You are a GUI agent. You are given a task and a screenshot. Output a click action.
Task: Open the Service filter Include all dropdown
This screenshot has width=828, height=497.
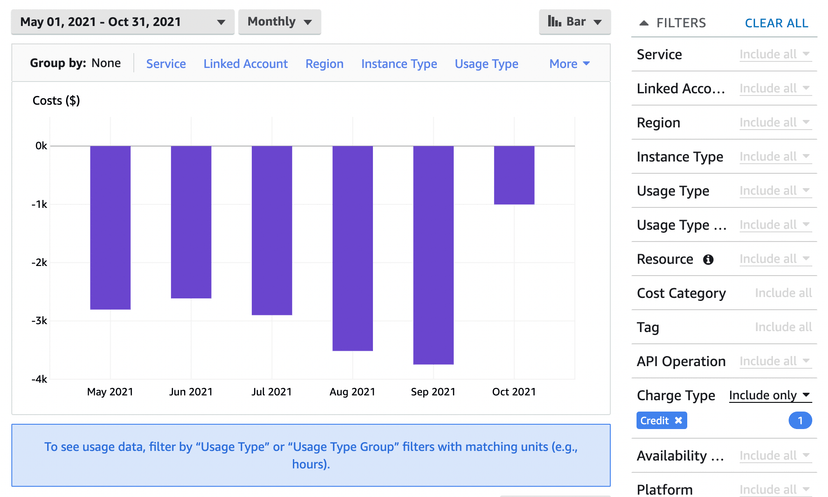(775, 55)
